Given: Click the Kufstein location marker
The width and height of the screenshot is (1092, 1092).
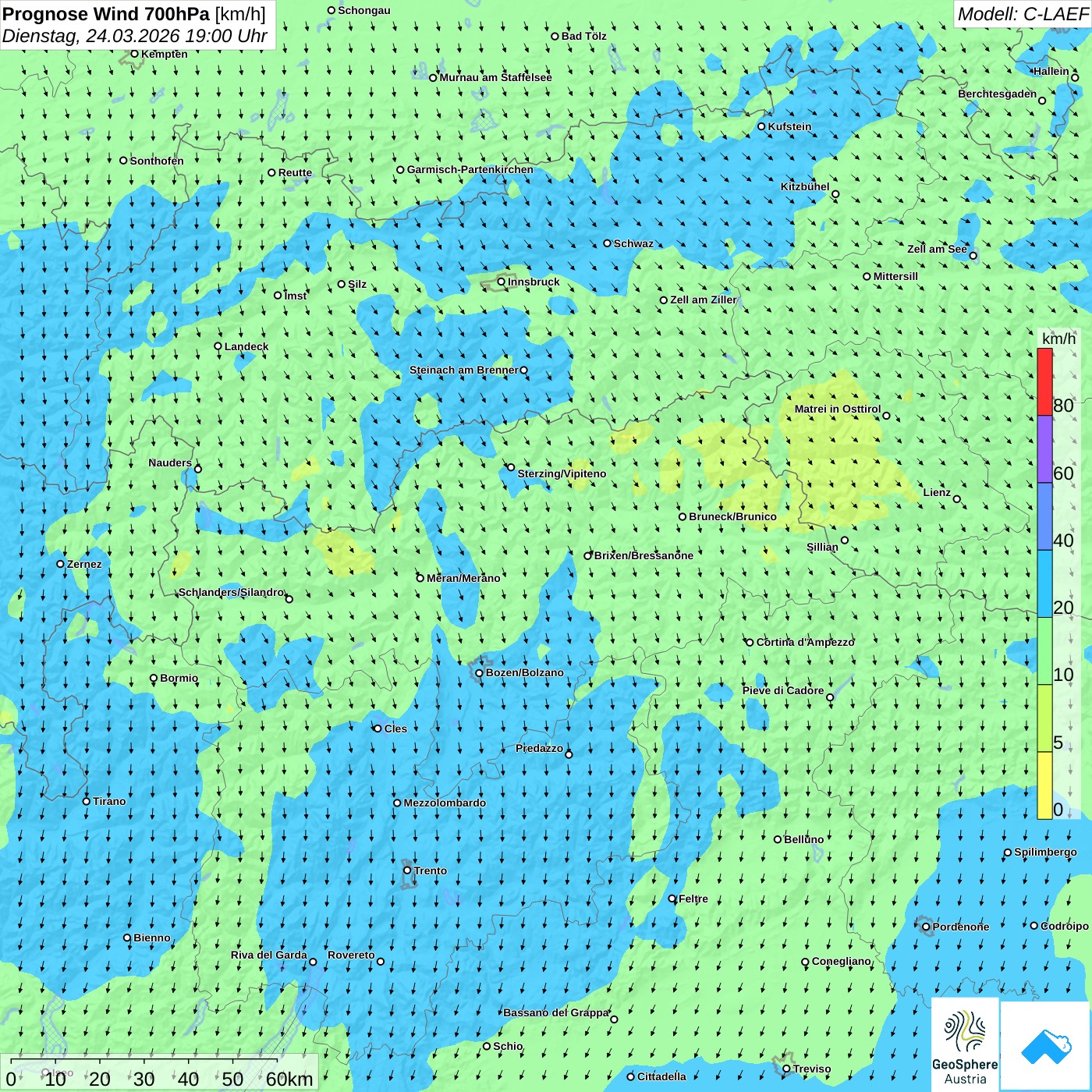Looking at the screenshot, I should coord(761,126).
